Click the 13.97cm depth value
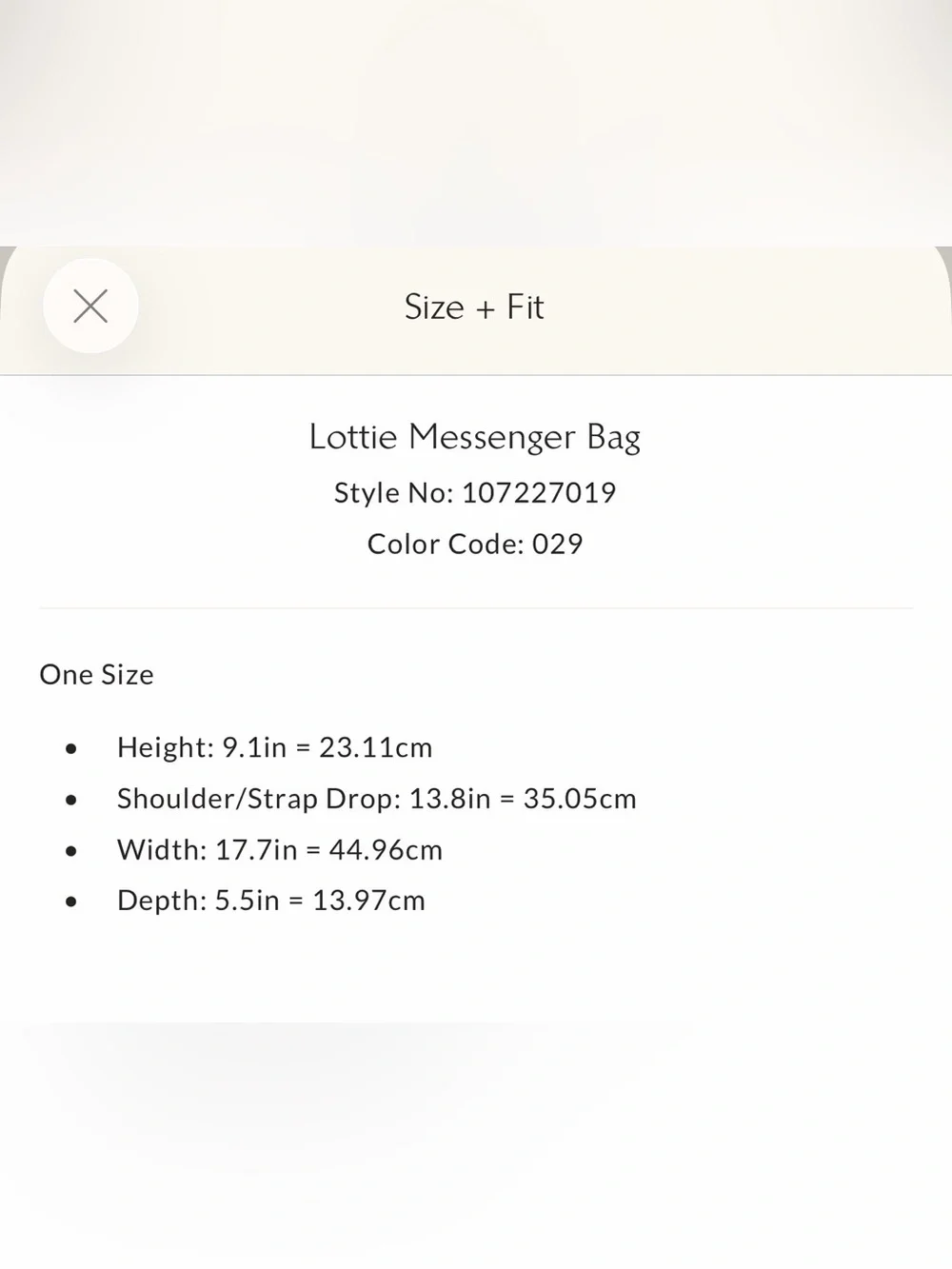952x1269 pixels. pyautogui.click(x=369, y=900)
